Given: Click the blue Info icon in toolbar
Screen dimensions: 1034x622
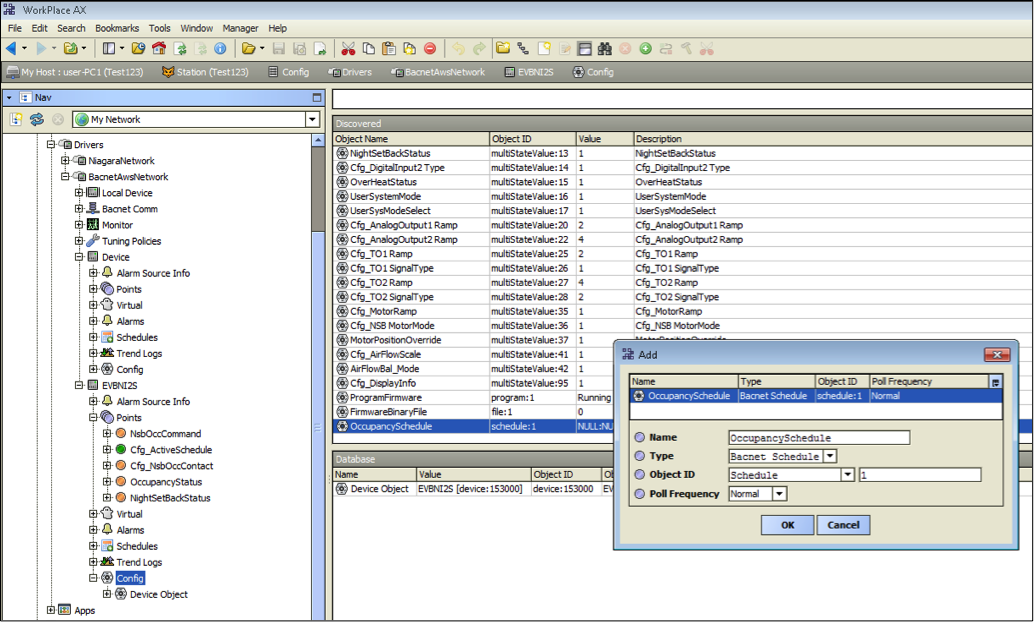Looking at the screenshot, I should [220, 49].
